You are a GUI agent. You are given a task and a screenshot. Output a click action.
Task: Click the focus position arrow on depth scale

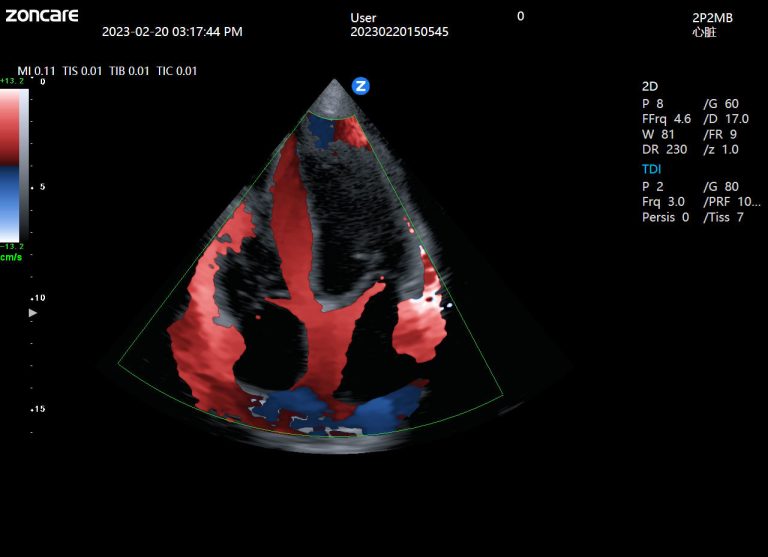pos(33,313)
